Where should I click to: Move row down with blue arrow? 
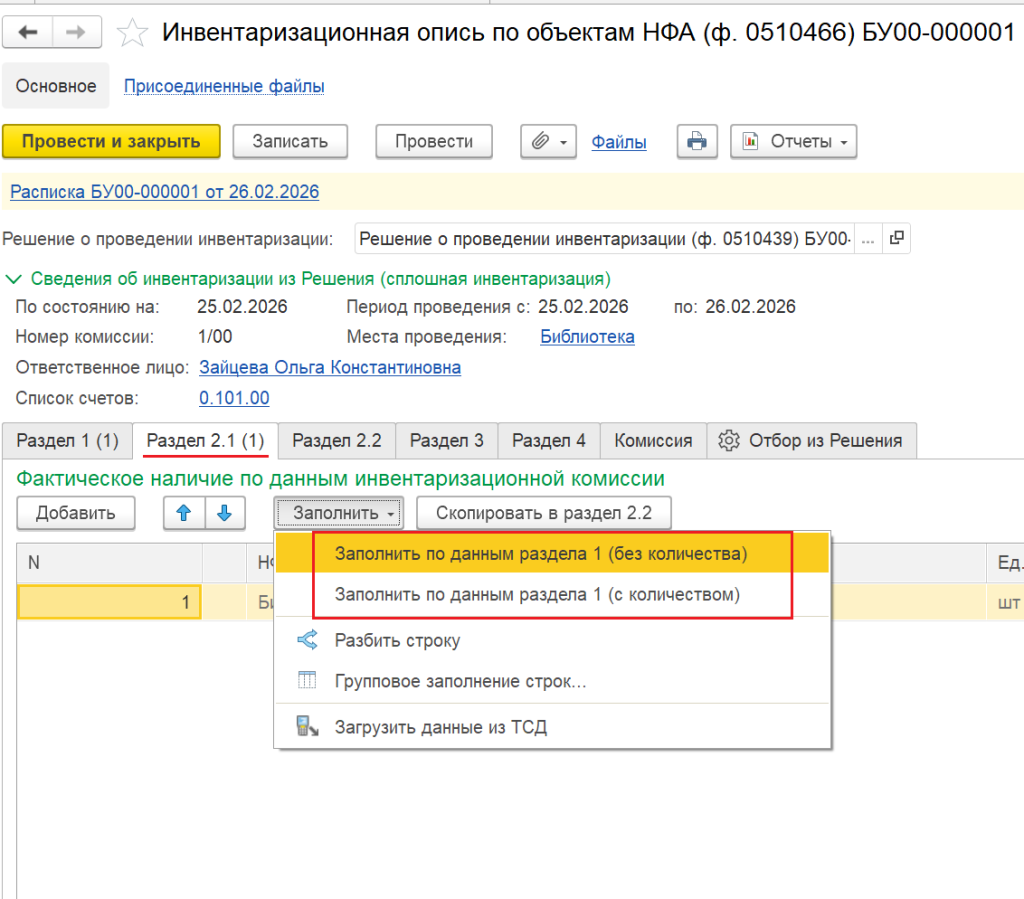coord(224,513)
